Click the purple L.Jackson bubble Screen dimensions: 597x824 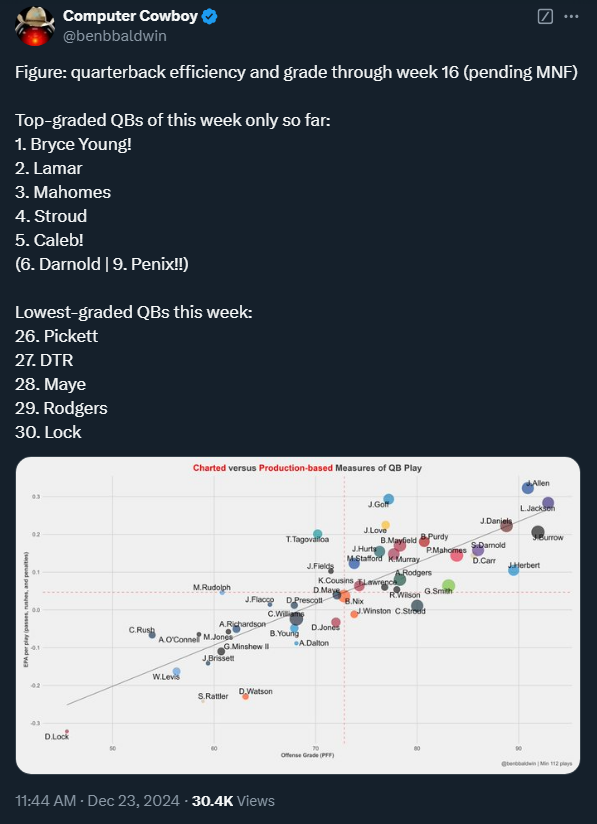pos(548,503)
